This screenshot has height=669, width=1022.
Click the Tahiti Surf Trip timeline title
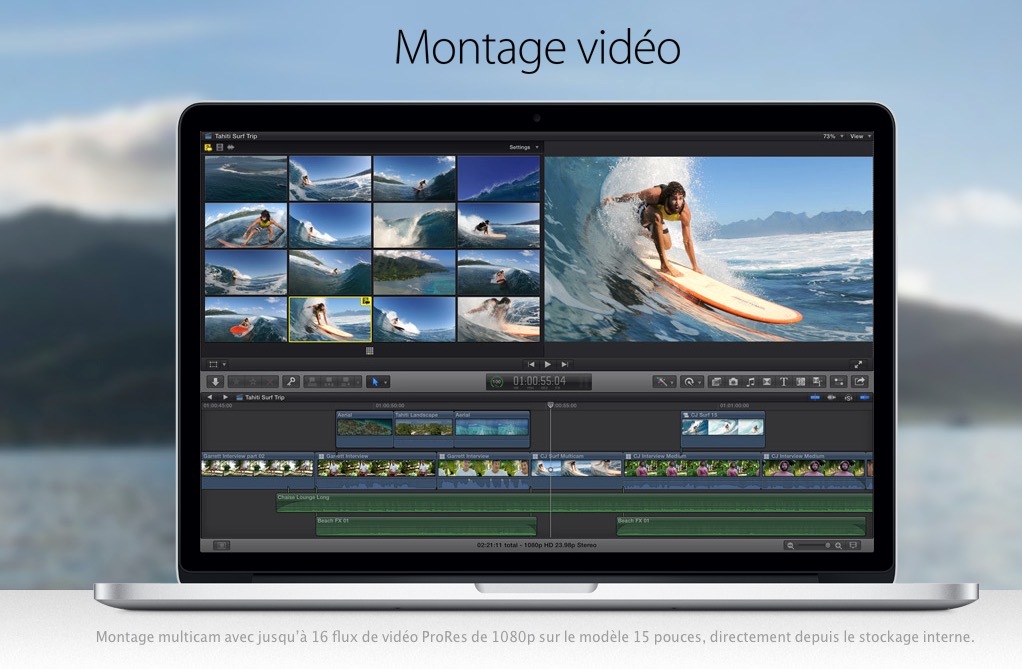[265, 397]
